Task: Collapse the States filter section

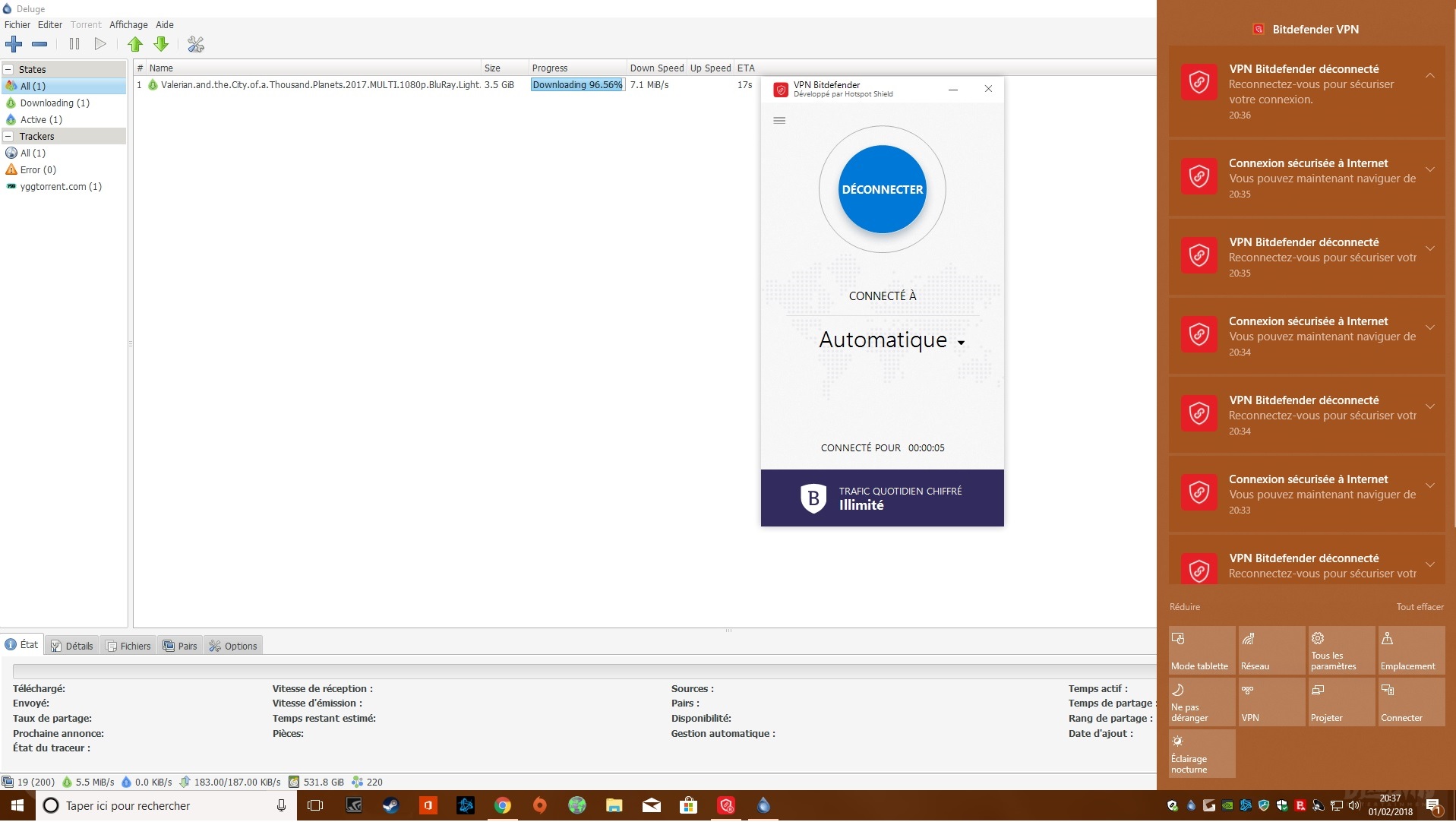Action: 8,69
